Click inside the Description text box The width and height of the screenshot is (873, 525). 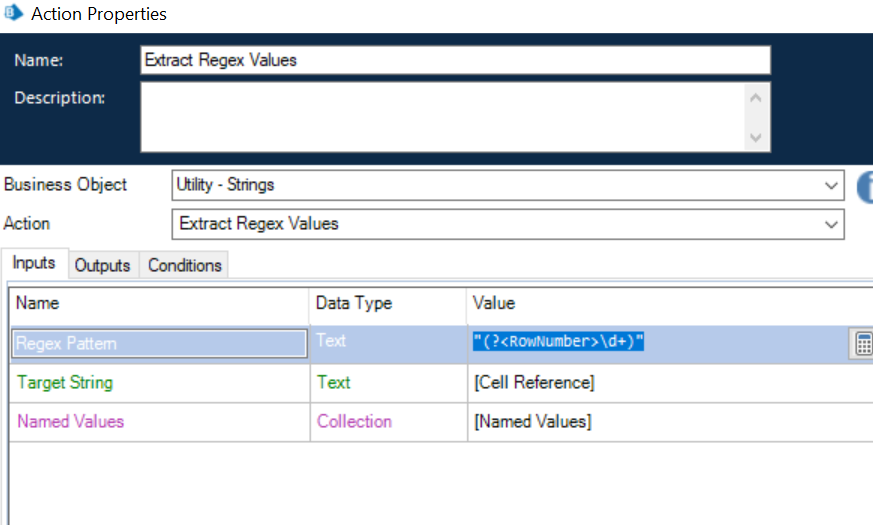440,117
